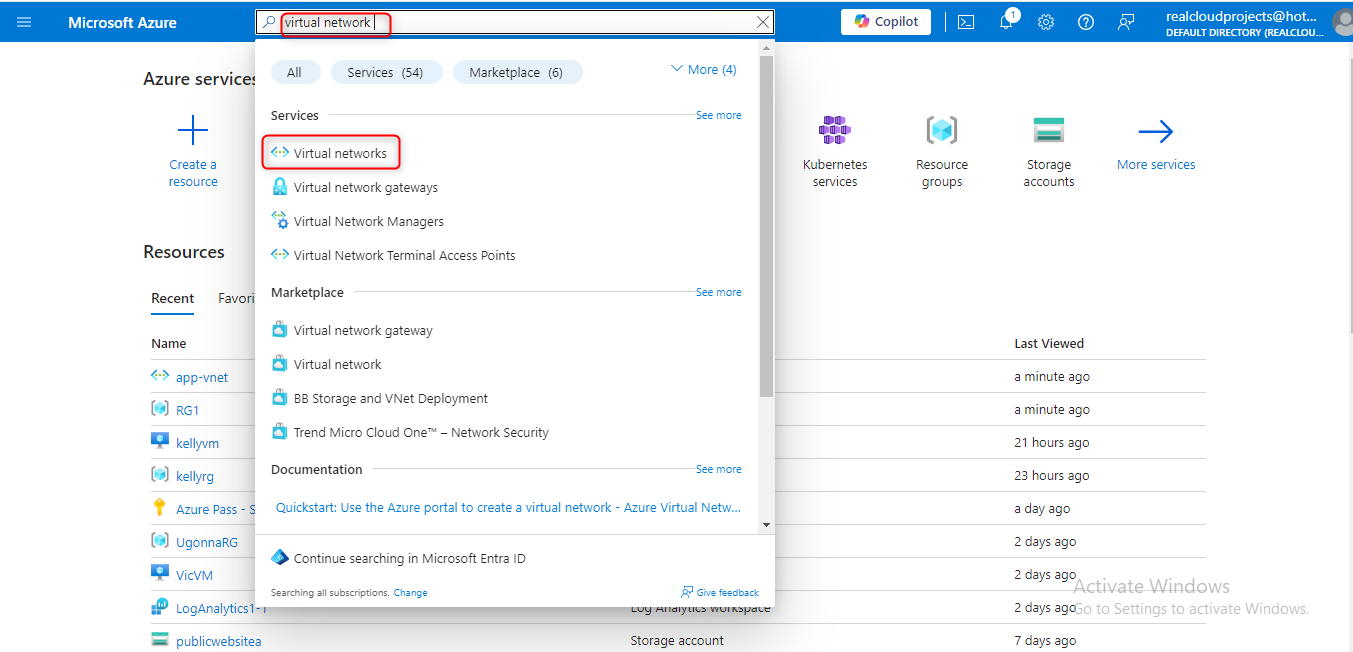This screenshot has height=652, width=1353.
Task: Open Virtual network marketplace item
Action: 338,364
